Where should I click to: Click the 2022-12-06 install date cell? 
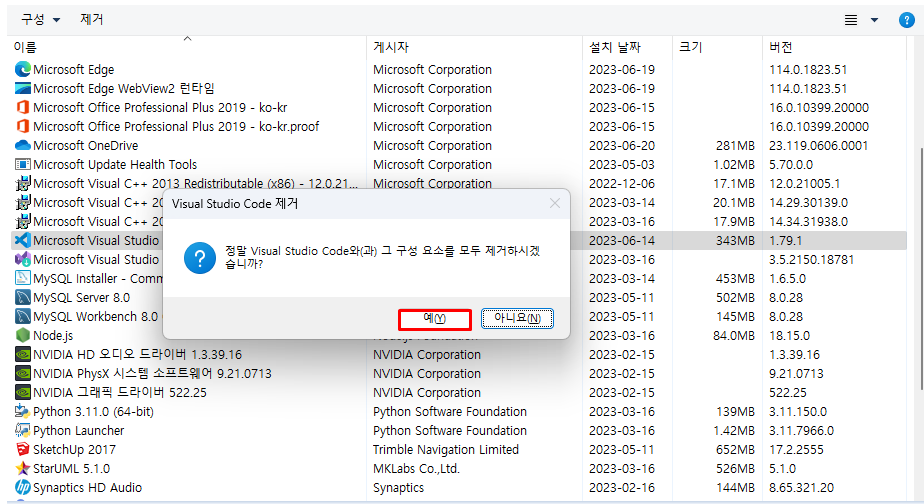click(622, 183)
